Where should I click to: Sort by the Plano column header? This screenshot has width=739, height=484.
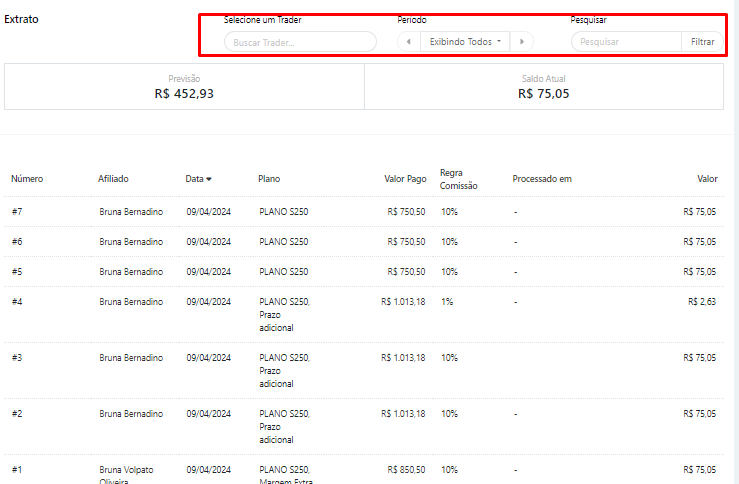269,179
